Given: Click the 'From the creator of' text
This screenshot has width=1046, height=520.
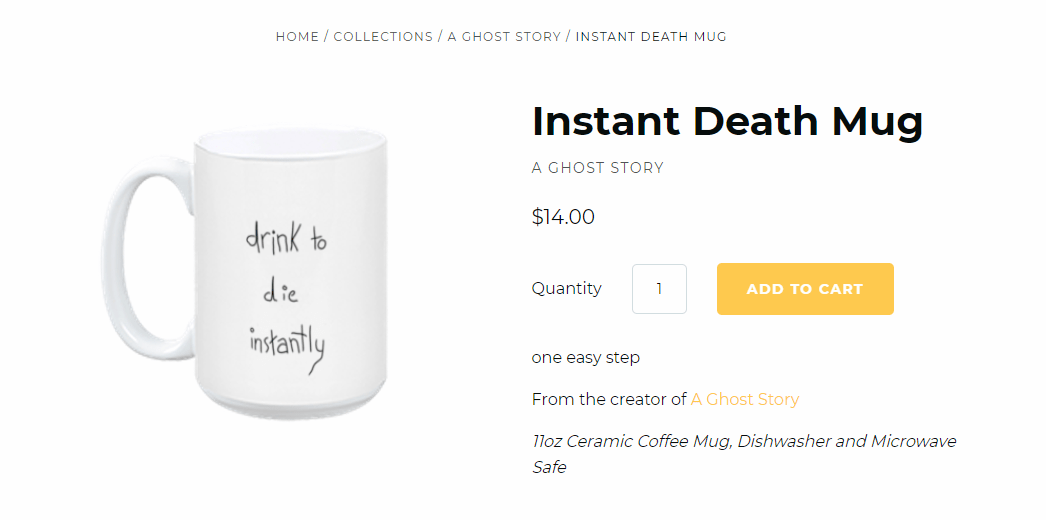Looking at the screenshot, I should 608,399.
